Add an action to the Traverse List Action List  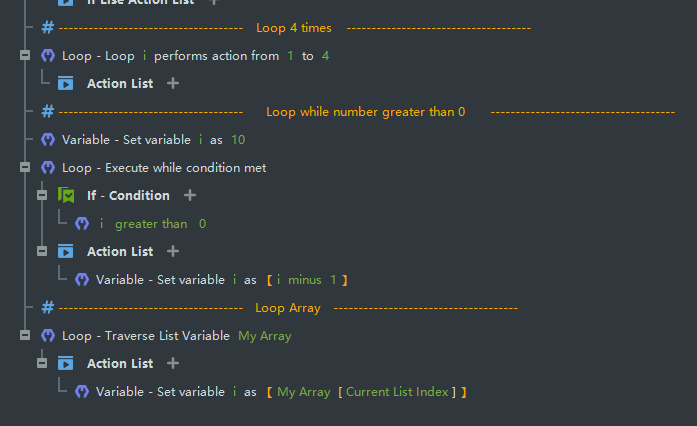click(173, 364)
